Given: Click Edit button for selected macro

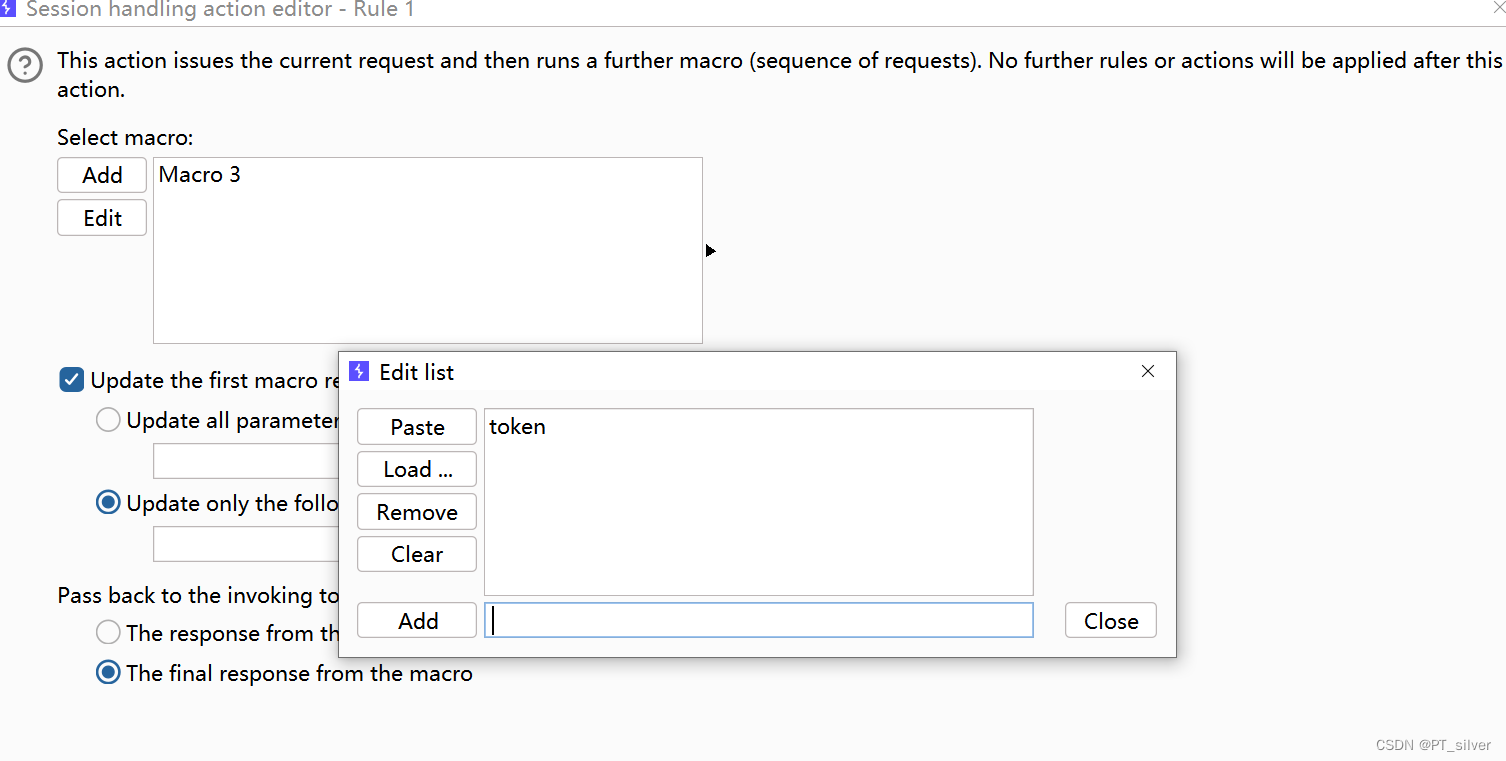Looking at the screenshot, I should tap(102, 218).
